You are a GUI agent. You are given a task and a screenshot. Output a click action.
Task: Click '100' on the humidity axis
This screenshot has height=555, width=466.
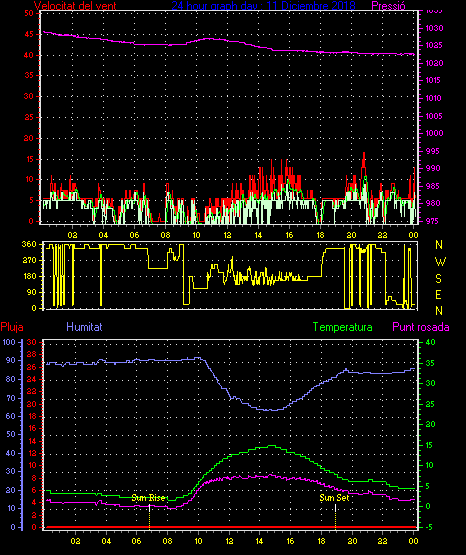pyautogui.click(x=9, y=342)
